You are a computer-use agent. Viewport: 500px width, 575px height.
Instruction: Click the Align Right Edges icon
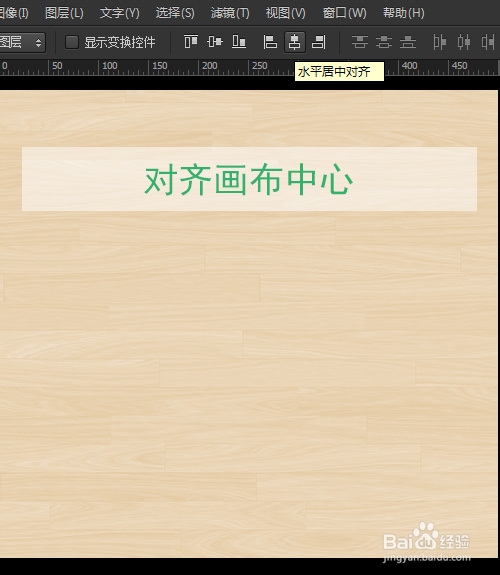[x=318, y=42]
